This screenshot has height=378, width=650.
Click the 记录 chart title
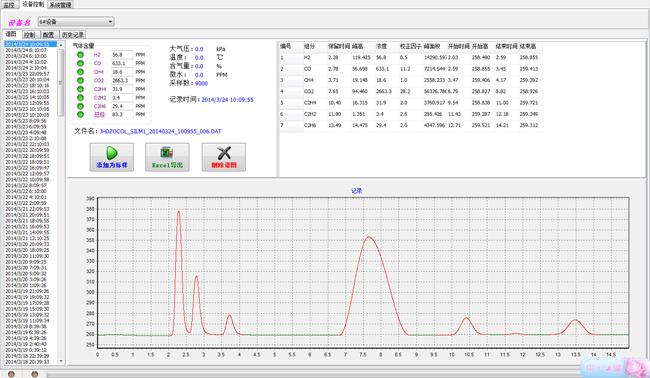coord(357,191)
